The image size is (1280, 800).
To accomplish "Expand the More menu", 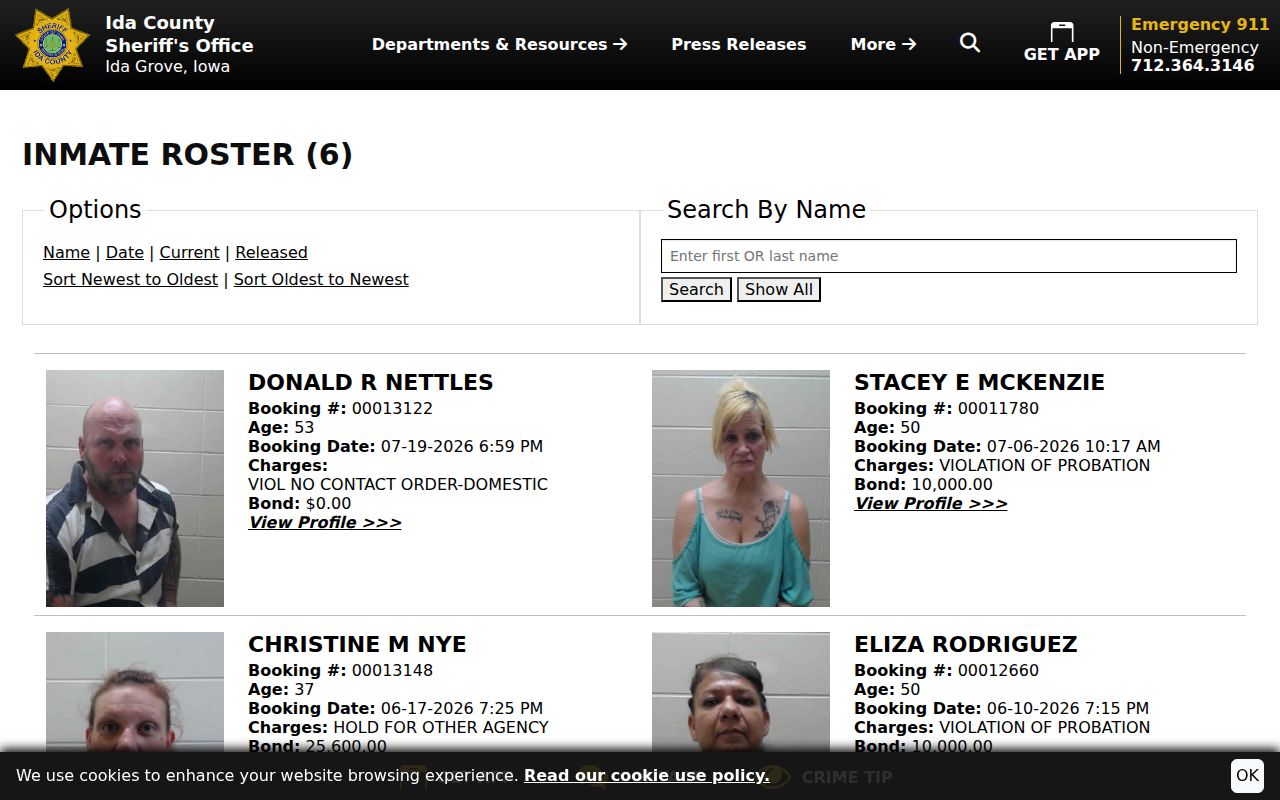I will click(884, 44).
